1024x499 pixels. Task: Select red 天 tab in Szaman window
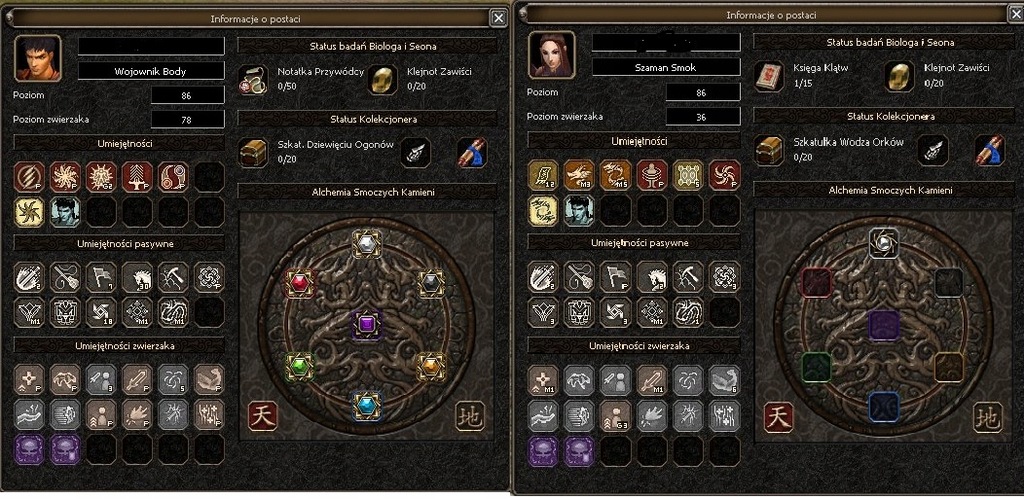pos(778,417)
